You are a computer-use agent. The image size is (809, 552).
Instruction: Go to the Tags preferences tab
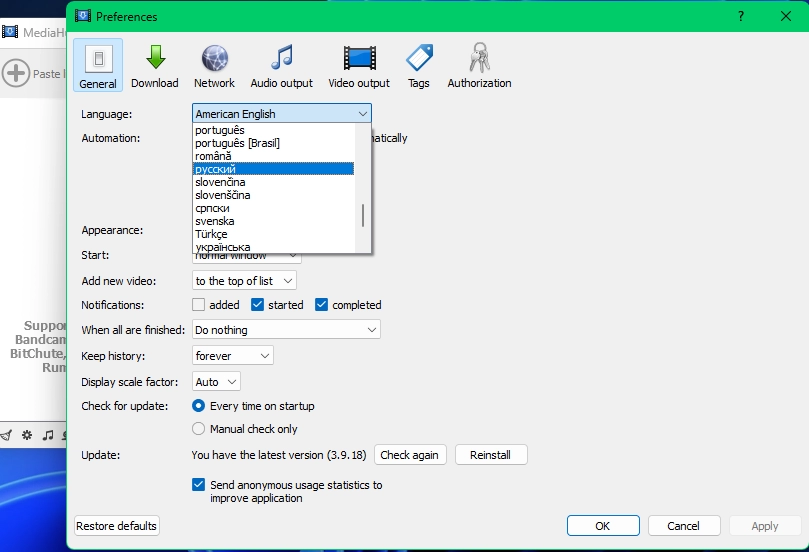[419, 66]
